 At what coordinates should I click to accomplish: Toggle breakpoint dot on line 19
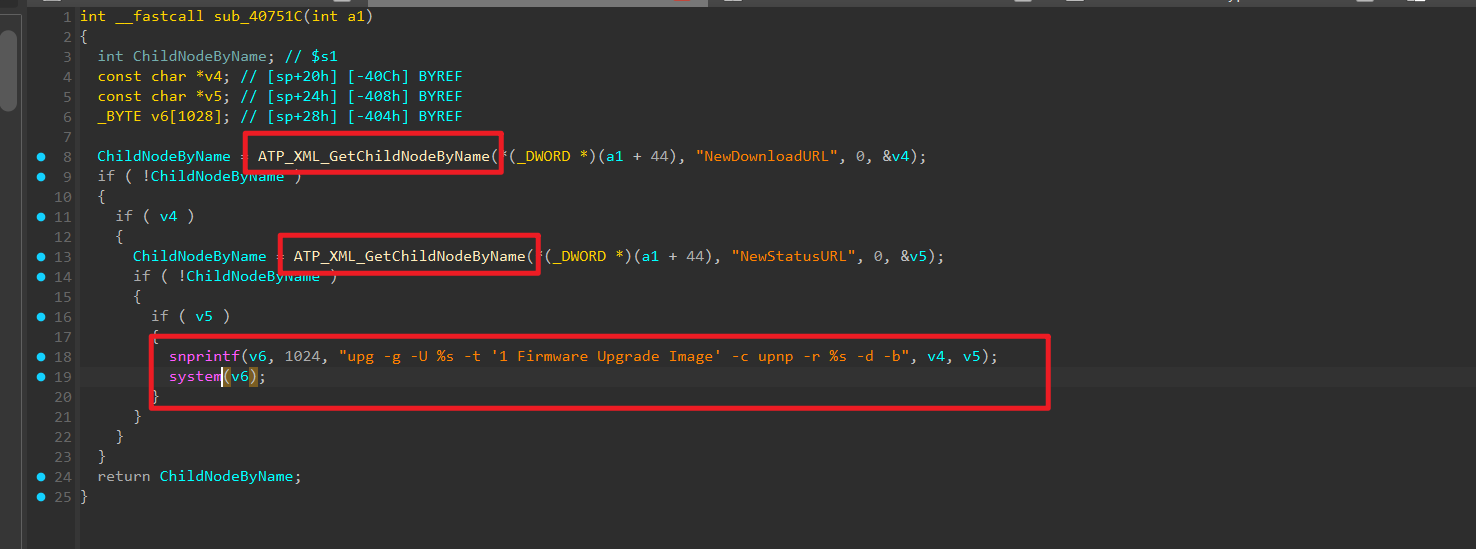click(41, 377)
